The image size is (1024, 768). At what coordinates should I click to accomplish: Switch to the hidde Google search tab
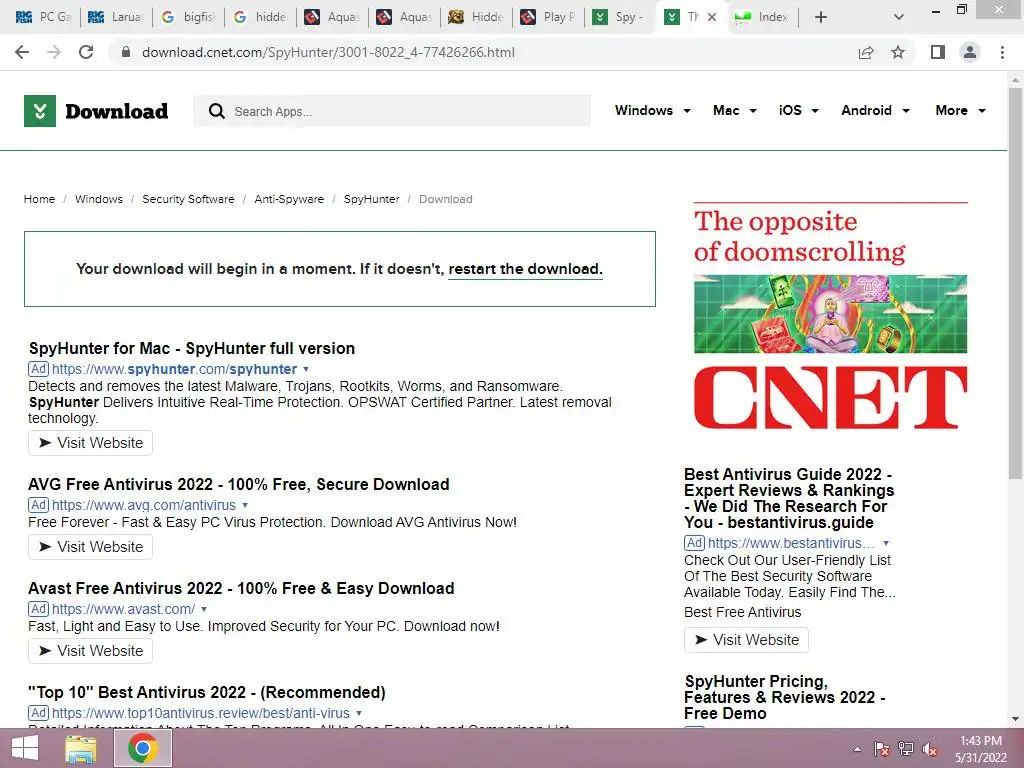[259, 17]
